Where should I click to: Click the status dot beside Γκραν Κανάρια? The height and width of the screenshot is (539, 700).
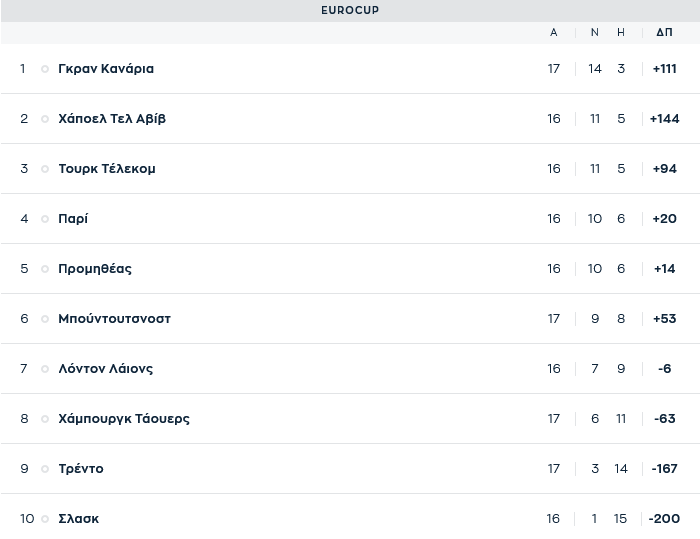pyautogui.click(x=45, y=69)
